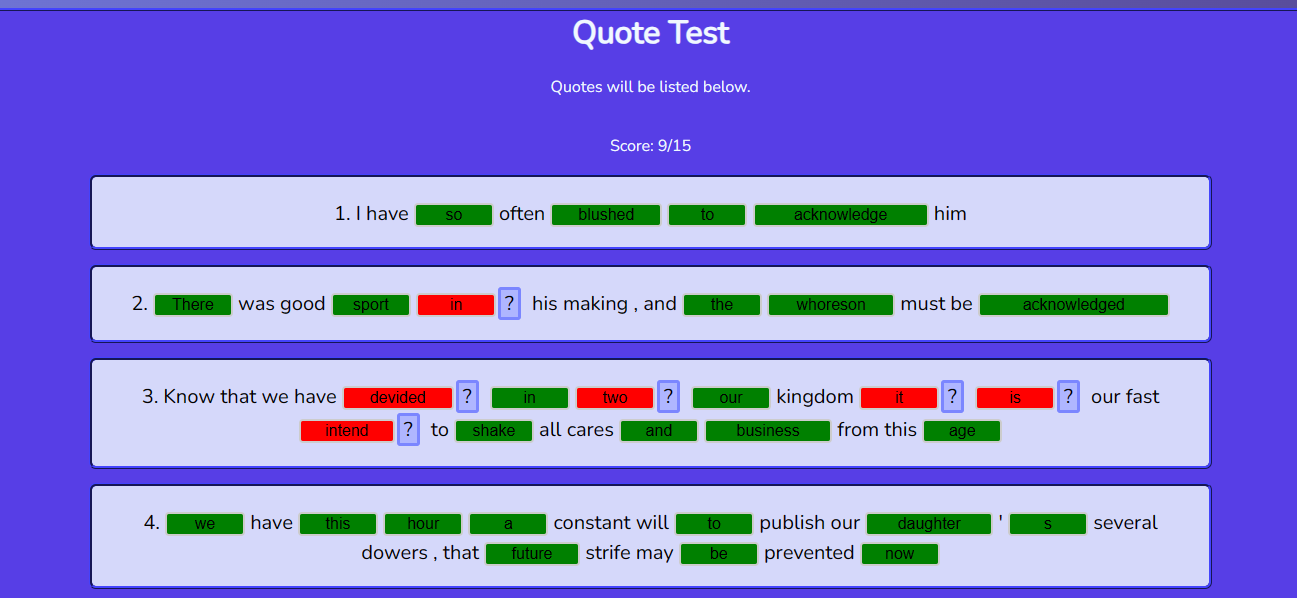Click the 'daughter' field in quote 4
Viewport: 1297px width, 598px height.
(929, 524)
